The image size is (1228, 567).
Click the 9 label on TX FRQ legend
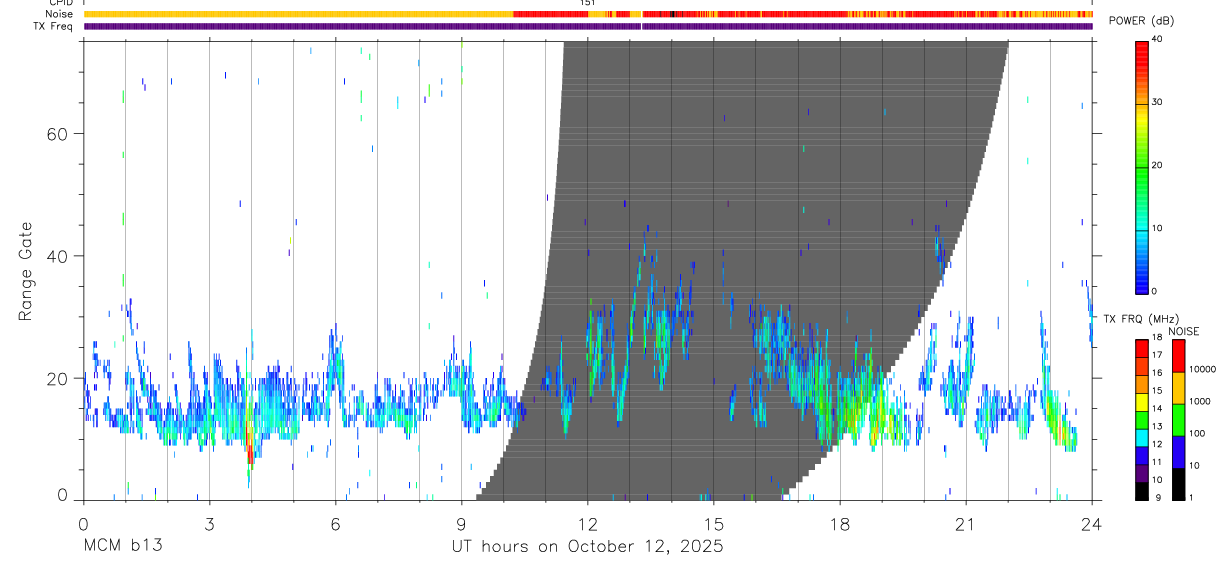(1156, 497)
